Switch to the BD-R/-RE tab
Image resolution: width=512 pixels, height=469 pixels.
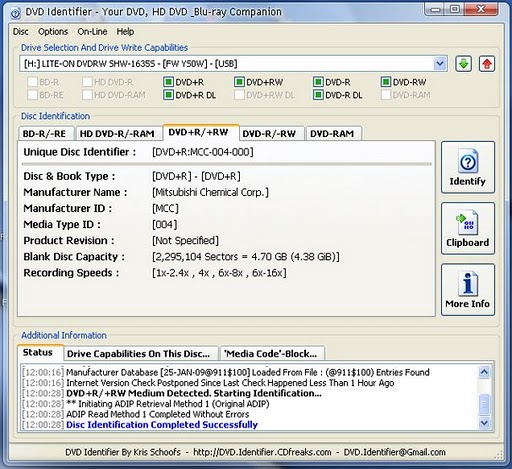coord(46,133)
